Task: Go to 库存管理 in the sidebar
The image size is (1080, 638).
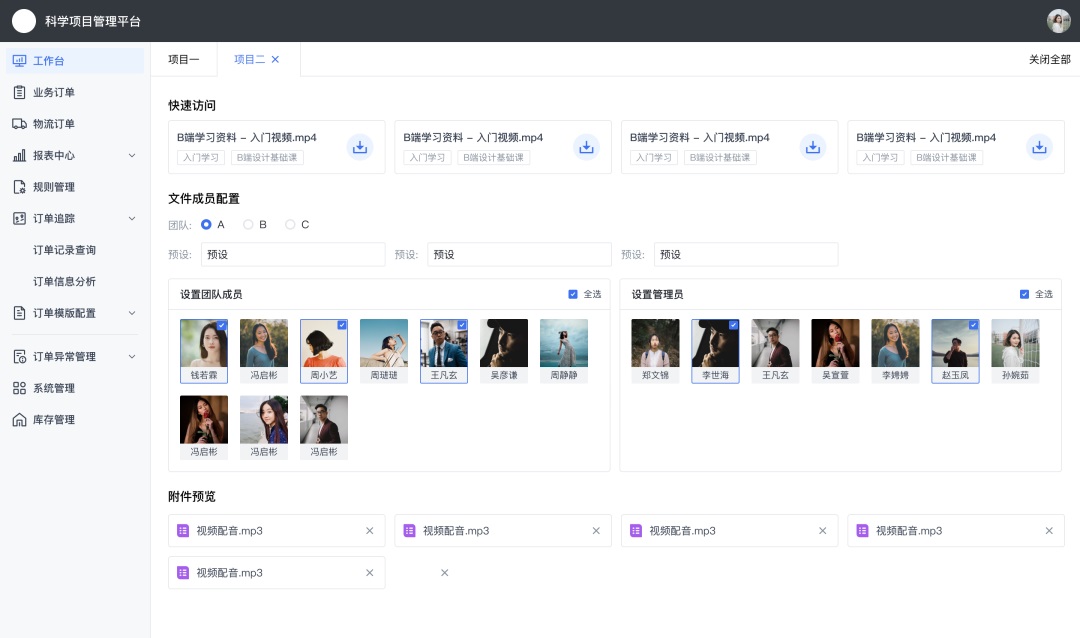Action: 54,420
